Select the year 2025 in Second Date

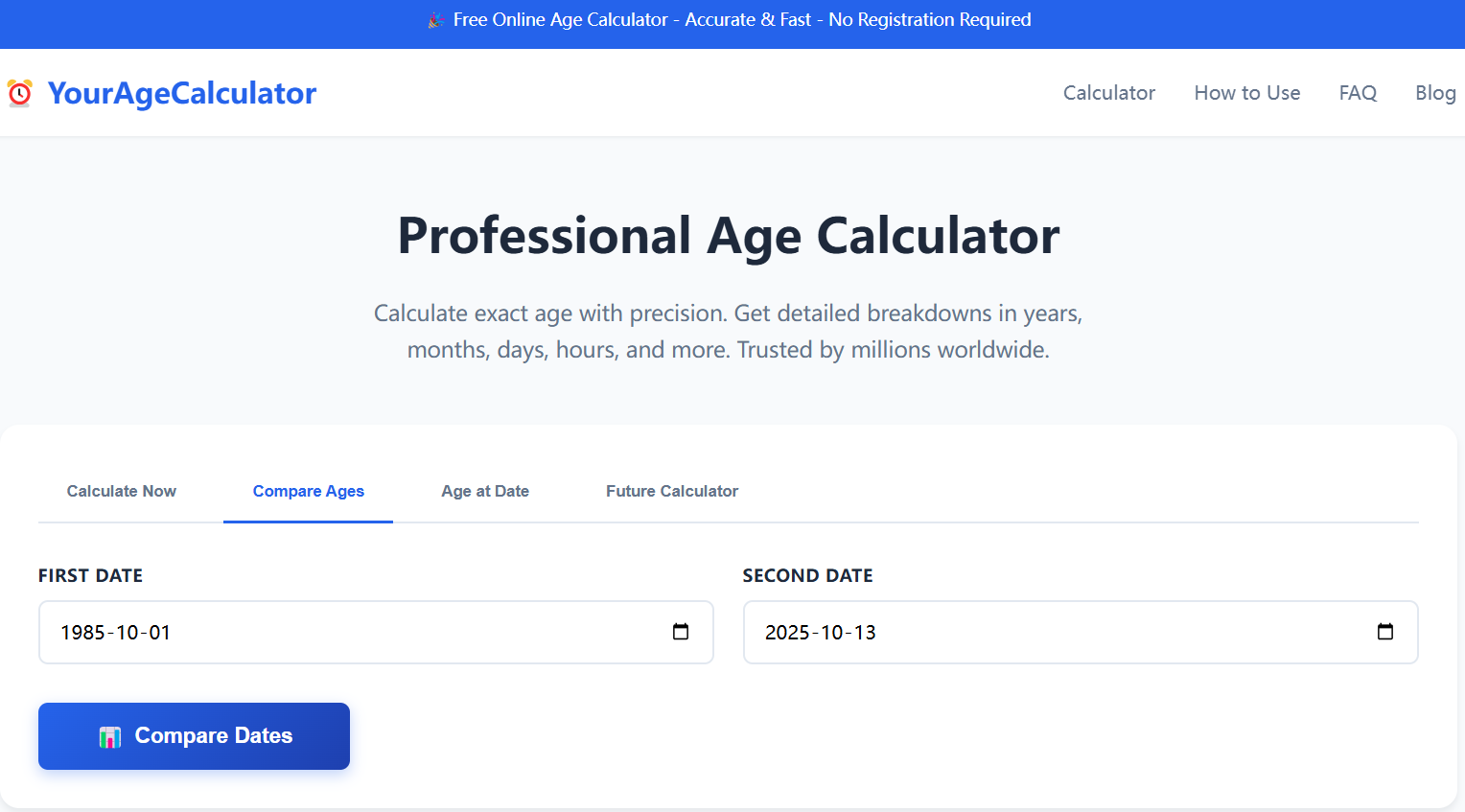click(787, 633)
